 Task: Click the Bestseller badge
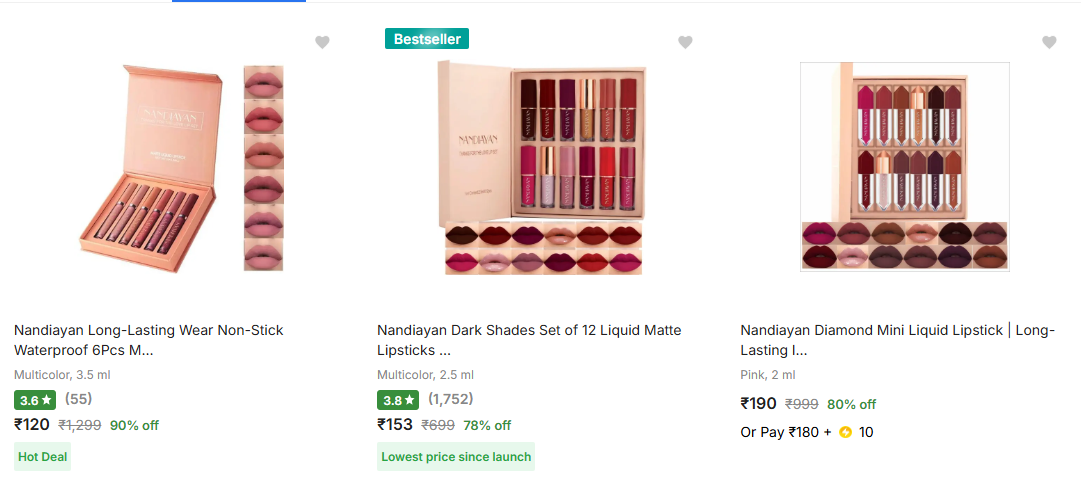tap(427, 39)
